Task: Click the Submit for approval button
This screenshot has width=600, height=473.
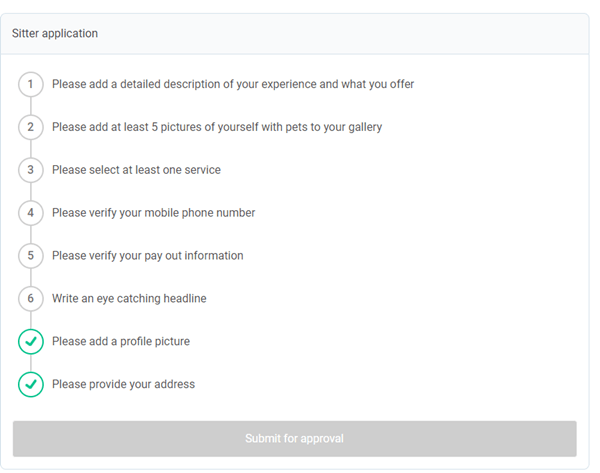Action: click(295, 439)
